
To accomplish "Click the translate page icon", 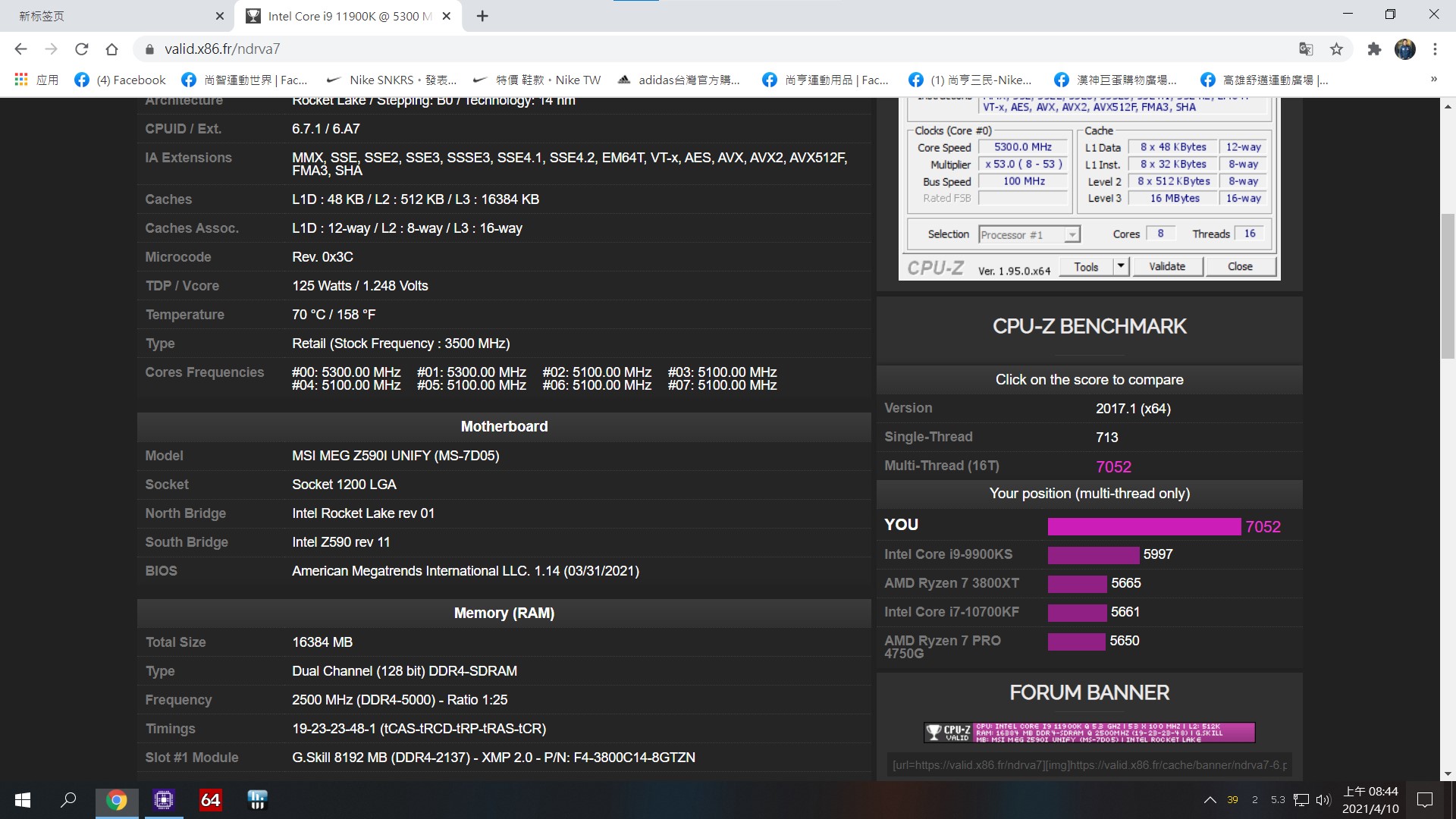I will pyautogui.click(x=1306, y=49).
